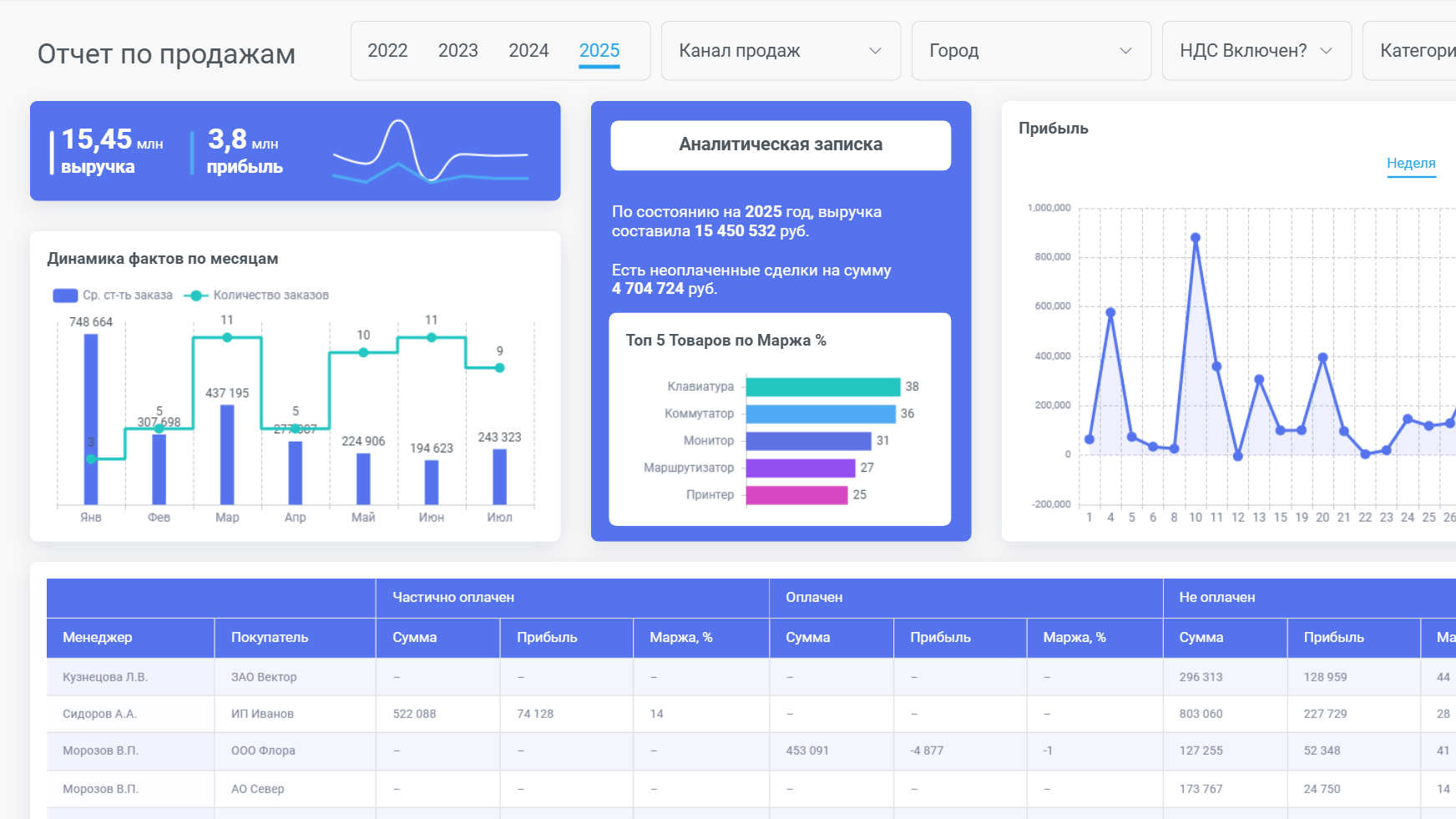Open the Канал продаж dropdown
1456x819 pixels.
(x=781, y=51)
